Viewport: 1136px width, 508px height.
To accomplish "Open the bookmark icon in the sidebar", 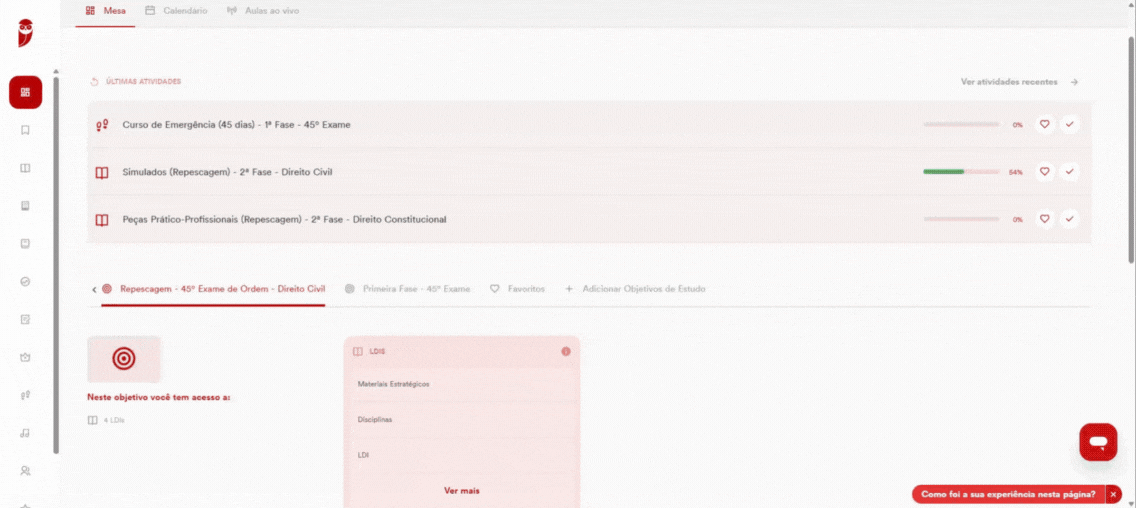I will pyautogui.click(x=25, y=130).
